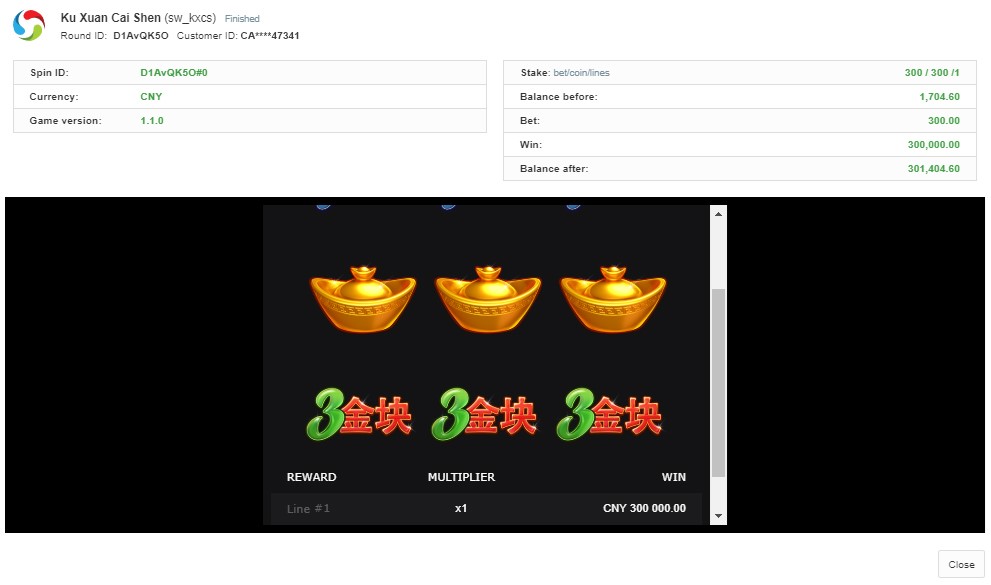Click the Balance before label
This screenshot has width=991, height=585.
coord(559,97)
